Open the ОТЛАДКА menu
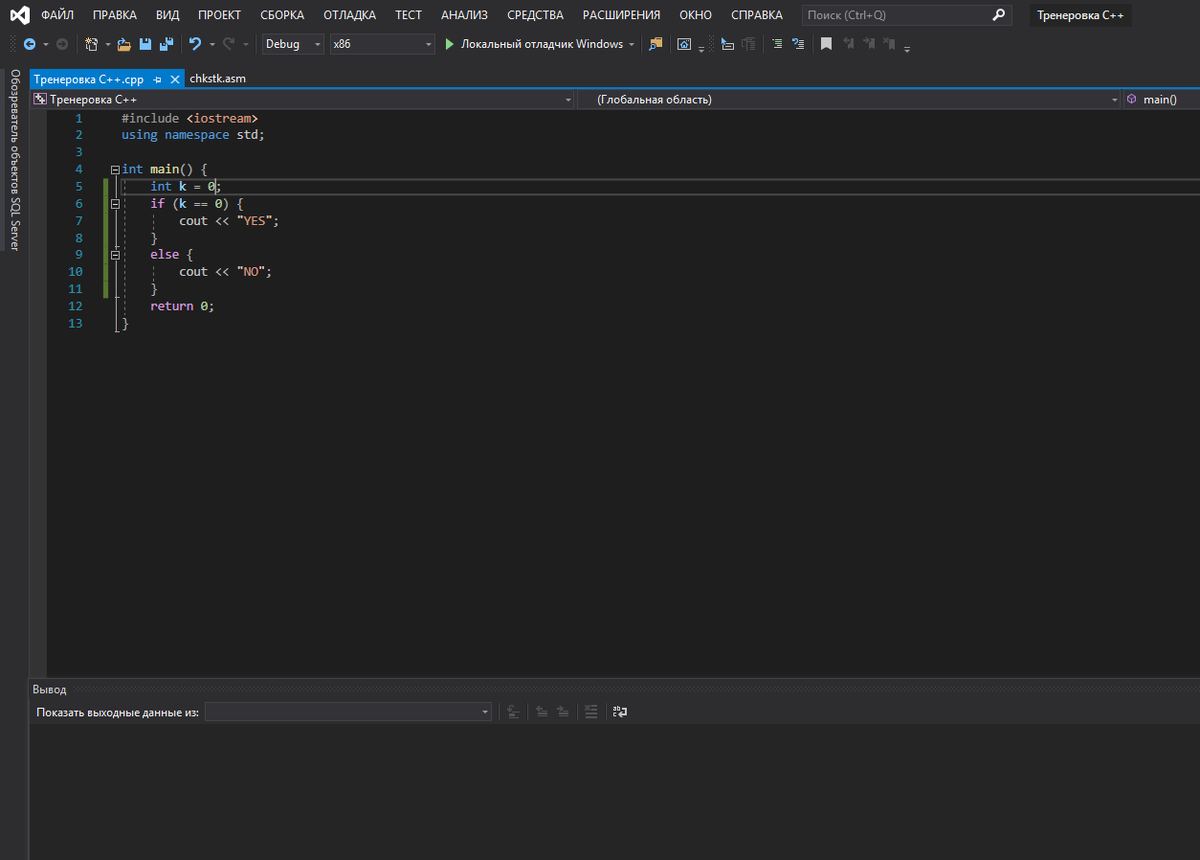Viewport: 1200px width, 860px height. [350, 15]
